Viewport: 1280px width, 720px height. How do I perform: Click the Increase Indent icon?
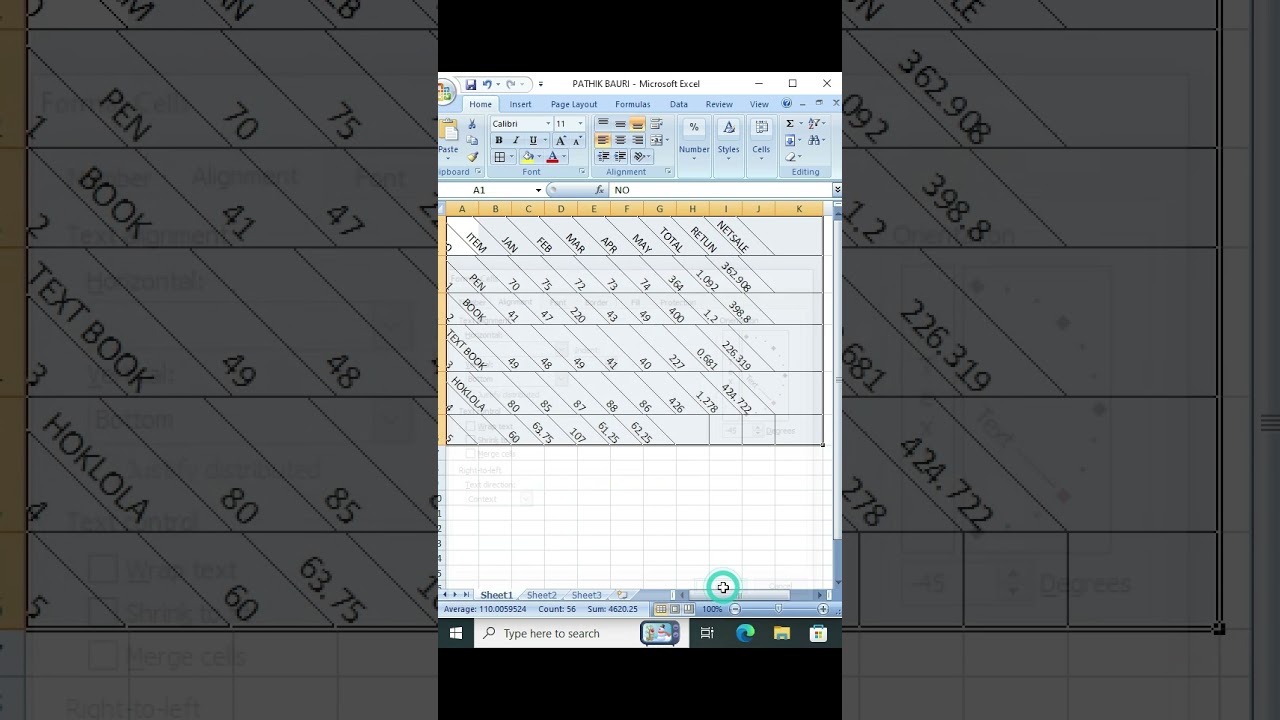tap(620, 157)
